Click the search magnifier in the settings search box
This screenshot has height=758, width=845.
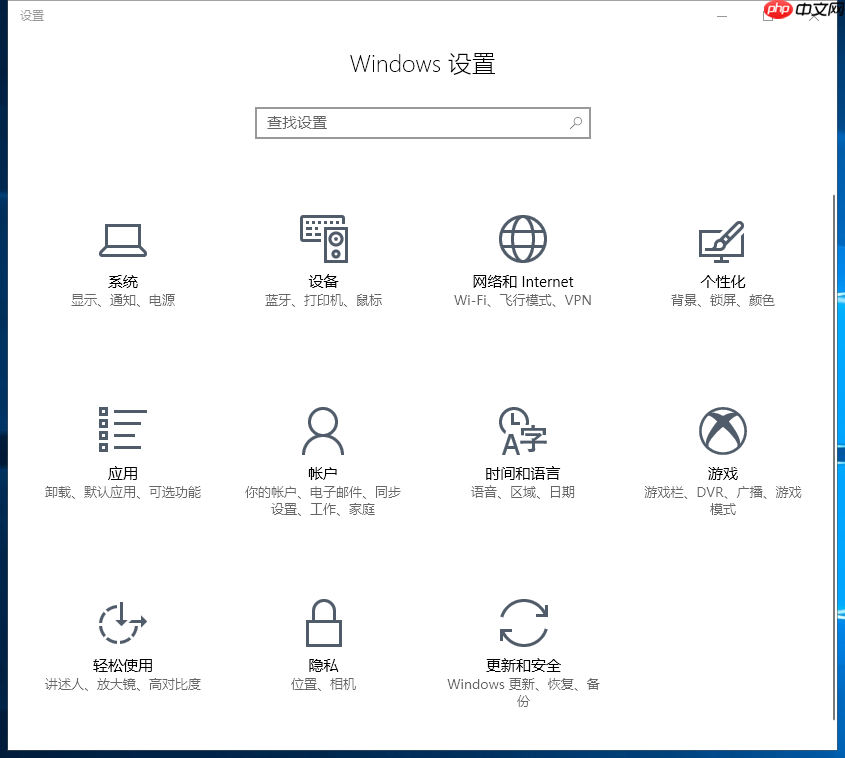click(575, 122)
